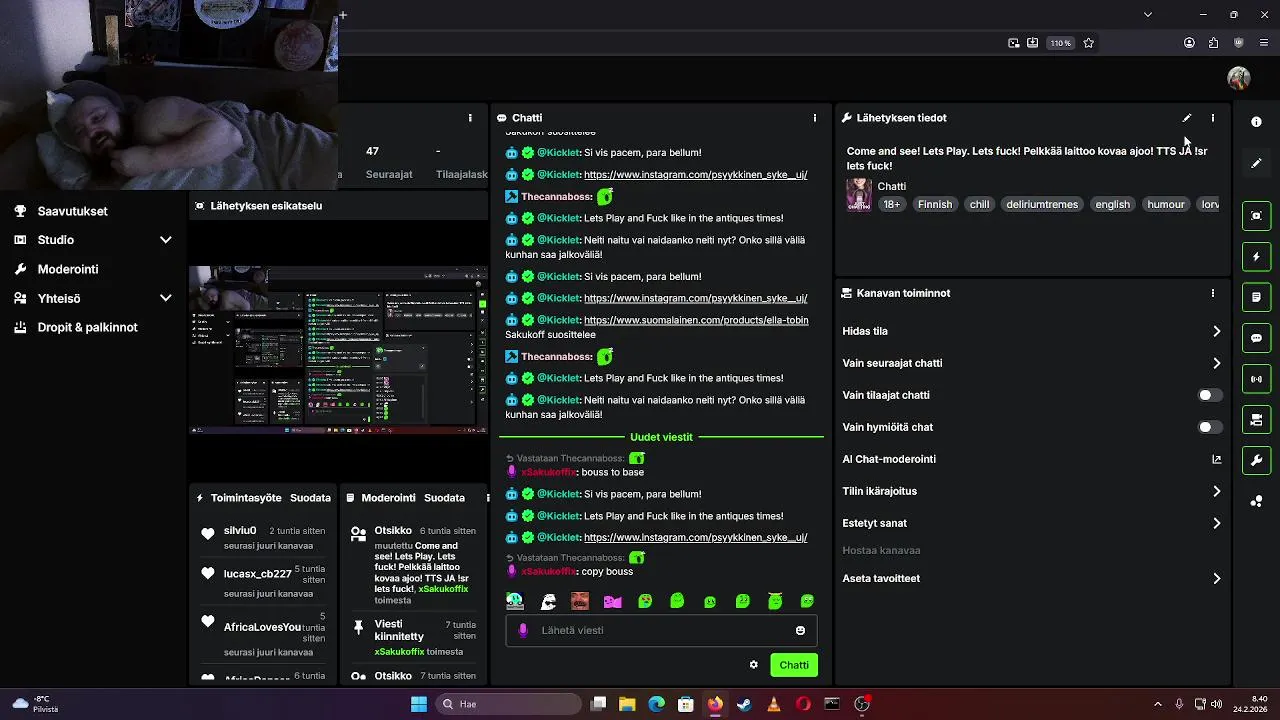Open the suomalainen.com product link
Viewport: 1280px width, 720px height.
[x=696, y=320]
